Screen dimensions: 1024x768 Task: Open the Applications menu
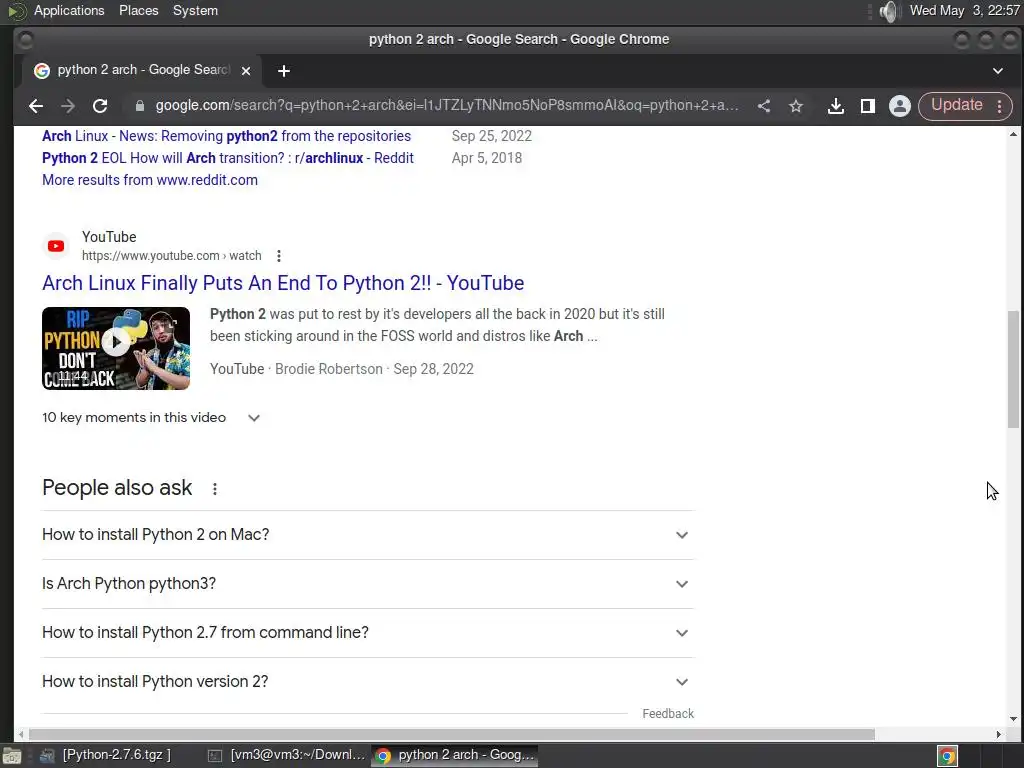click(69, 10)
